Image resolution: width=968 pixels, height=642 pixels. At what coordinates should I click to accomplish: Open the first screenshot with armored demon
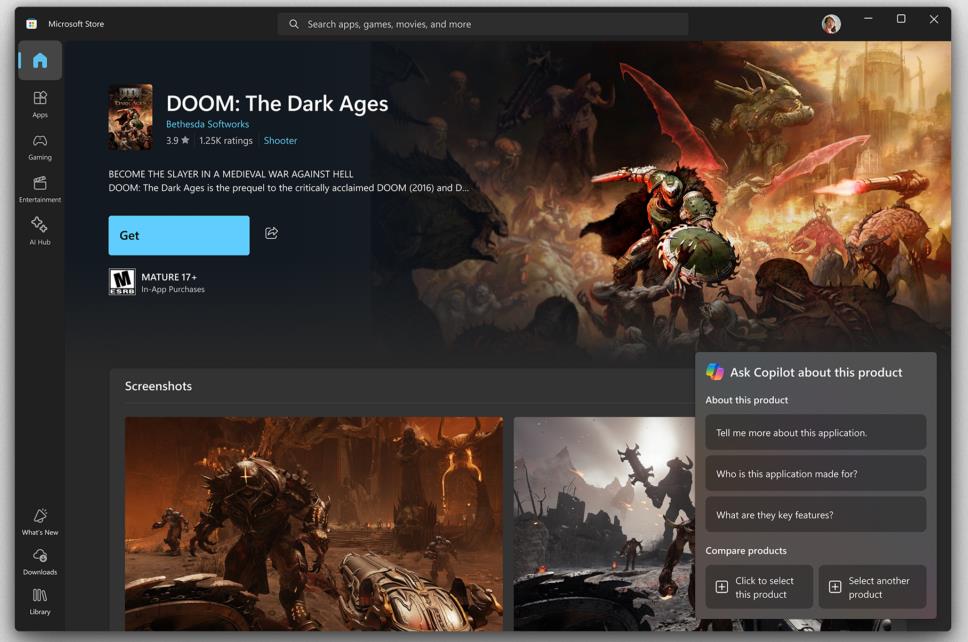[x=314, y=524]
